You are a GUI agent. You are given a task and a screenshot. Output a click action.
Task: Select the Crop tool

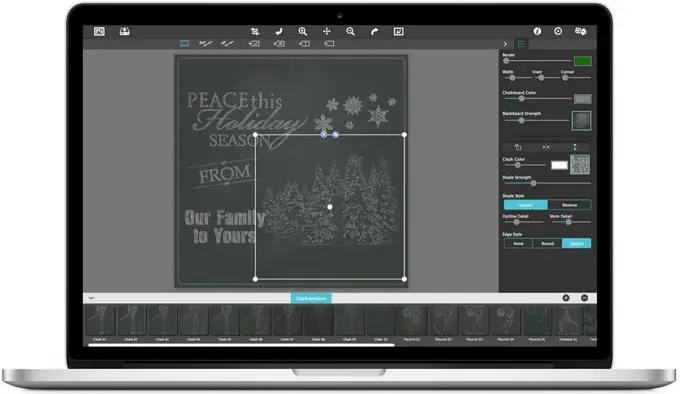[255, 31]
